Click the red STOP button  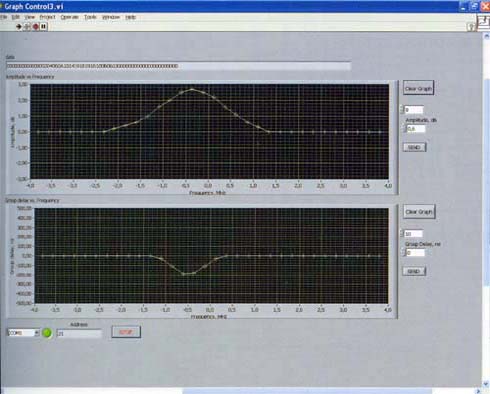tap(126, 332)
